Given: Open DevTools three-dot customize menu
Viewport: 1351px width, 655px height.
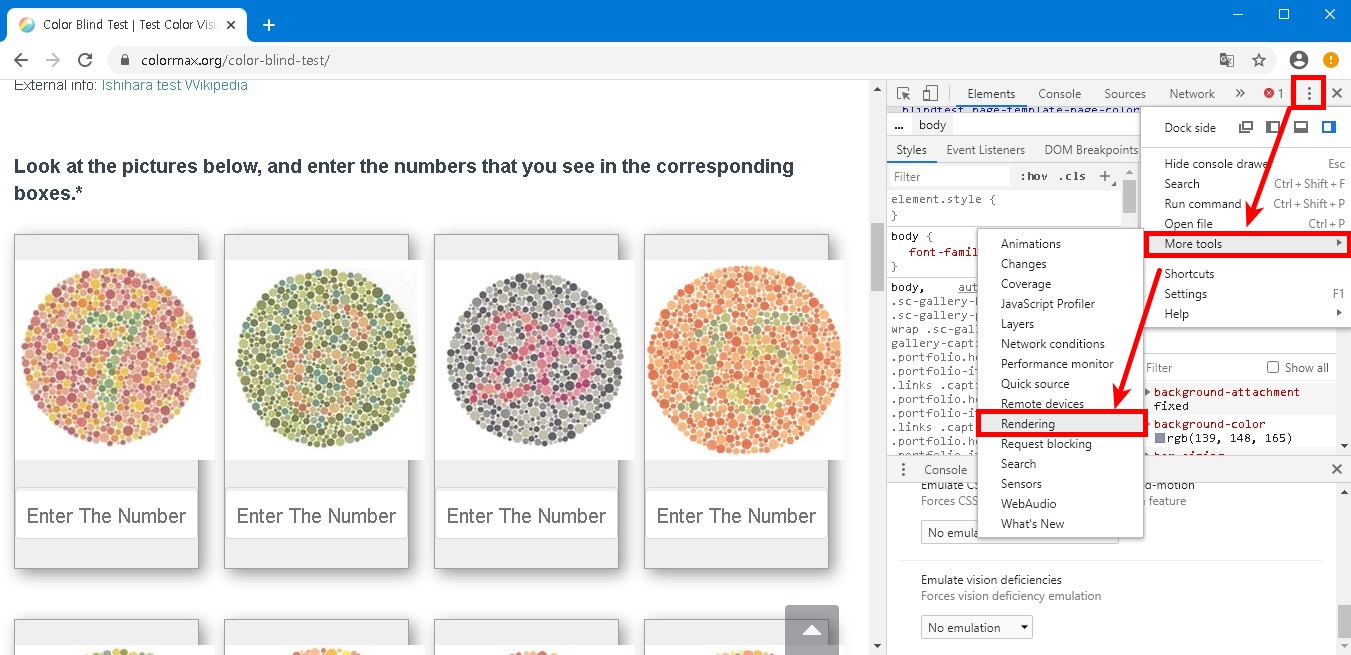Looking at the screenshot, I should click(1309, 93).
